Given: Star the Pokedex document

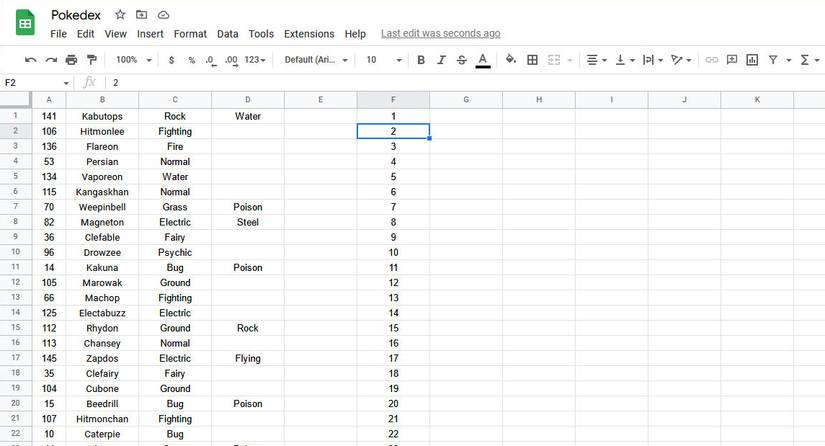Looking at the screenshot, I should pos(120,15).
